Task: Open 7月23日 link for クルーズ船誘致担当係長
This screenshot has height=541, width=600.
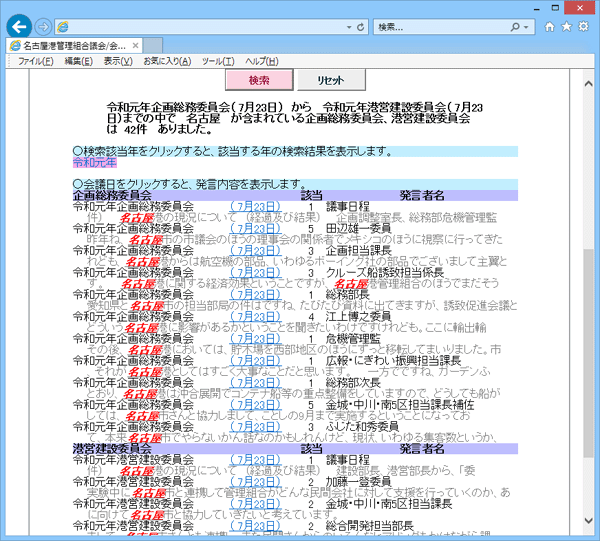Action: coord(256,273)
